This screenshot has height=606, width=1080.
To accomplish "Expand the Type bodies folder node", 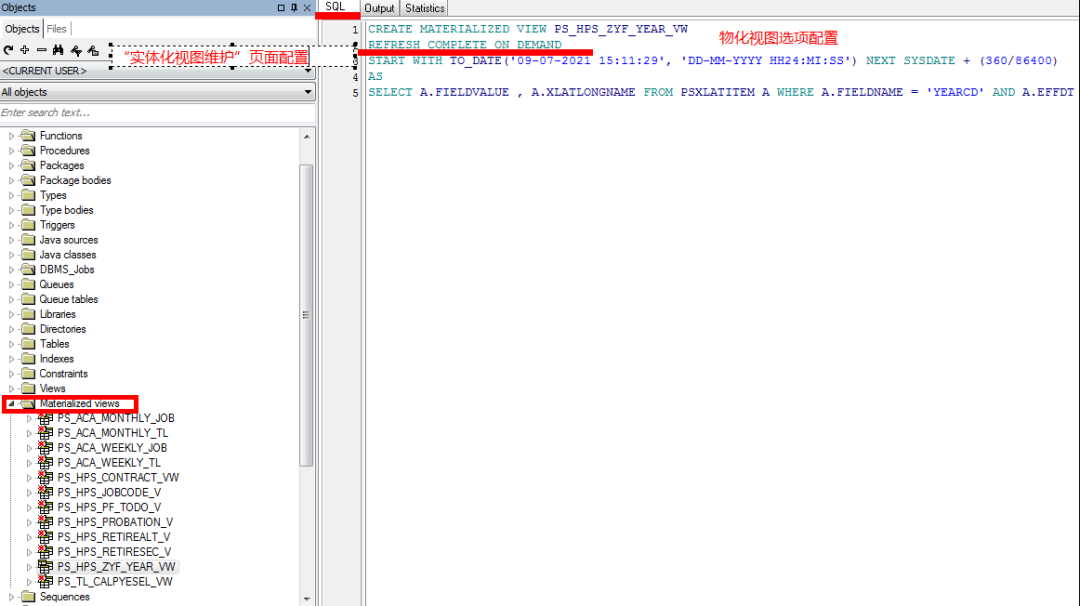I will pos(11,210).
